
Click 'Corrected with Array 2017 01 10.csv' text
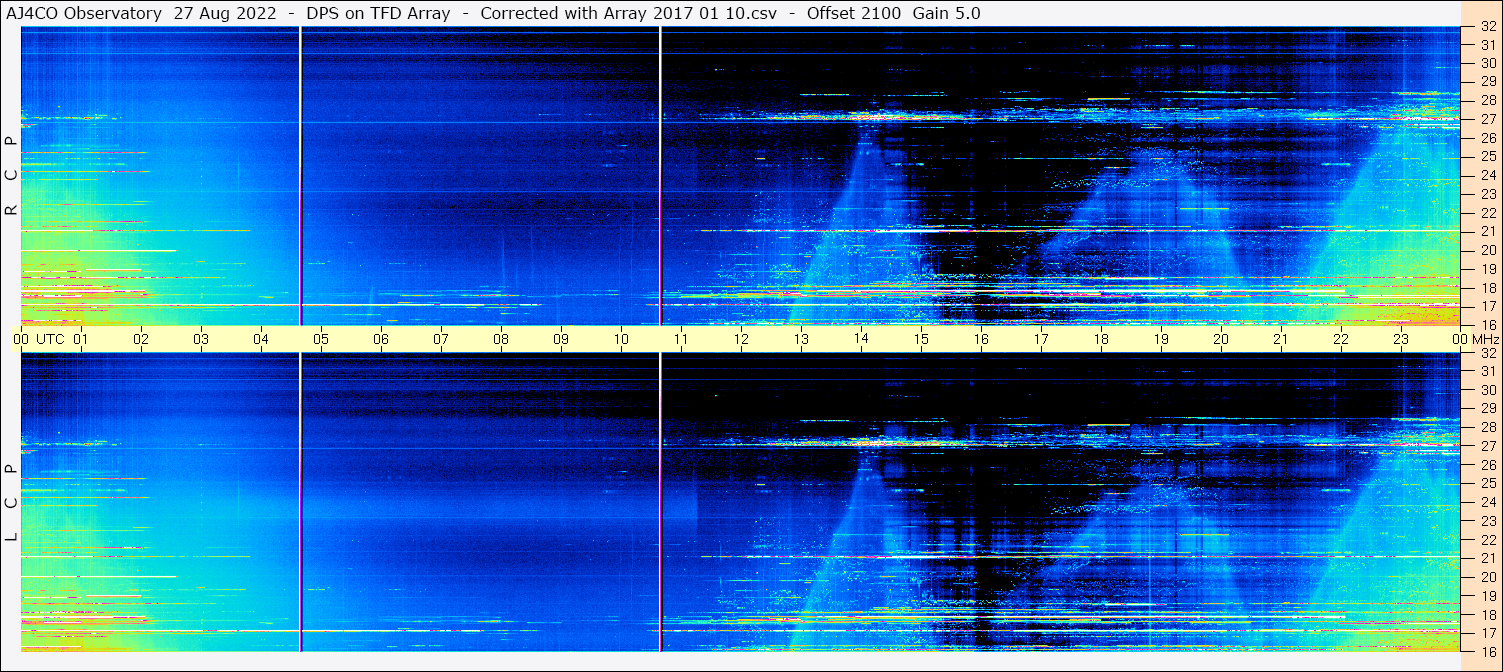628,14
